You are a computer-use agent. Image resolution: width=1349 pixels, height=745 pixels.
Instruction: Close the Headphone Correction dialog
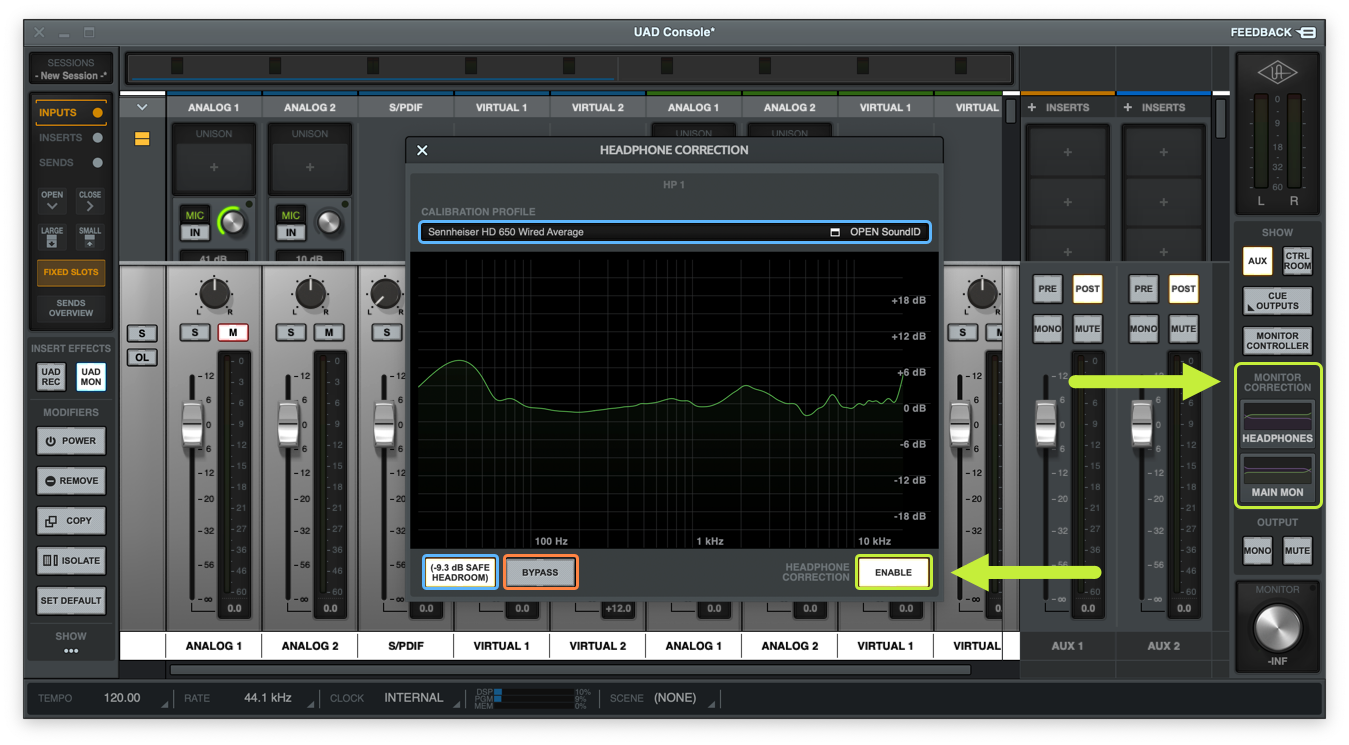(x=422, y=150)
